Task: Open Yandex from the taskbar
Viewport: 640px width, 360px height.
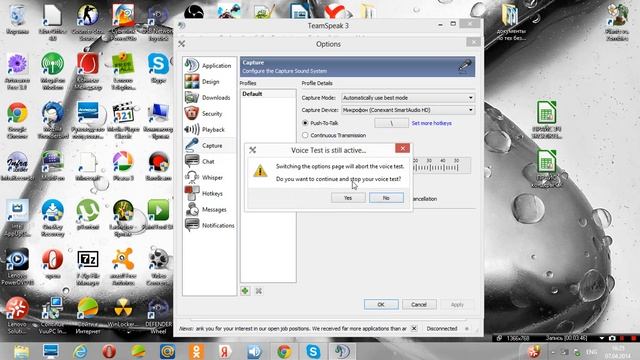Action: (225, 351)
